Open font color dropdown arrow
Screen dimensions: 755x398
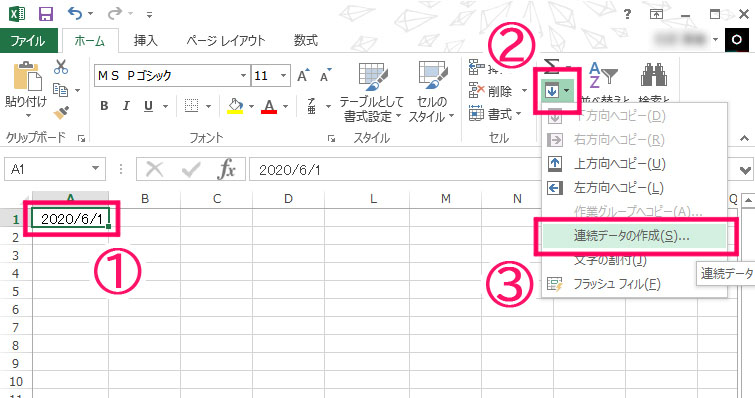point(286,106)
